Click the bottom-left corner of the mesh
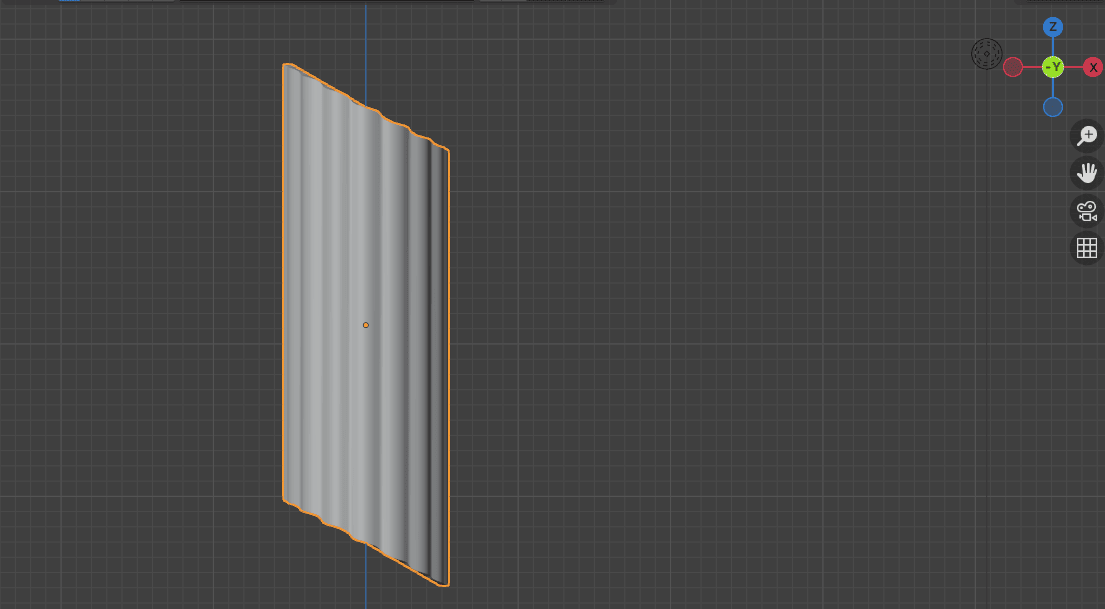Screen dimensions: 1105x609 coord(286,497)
